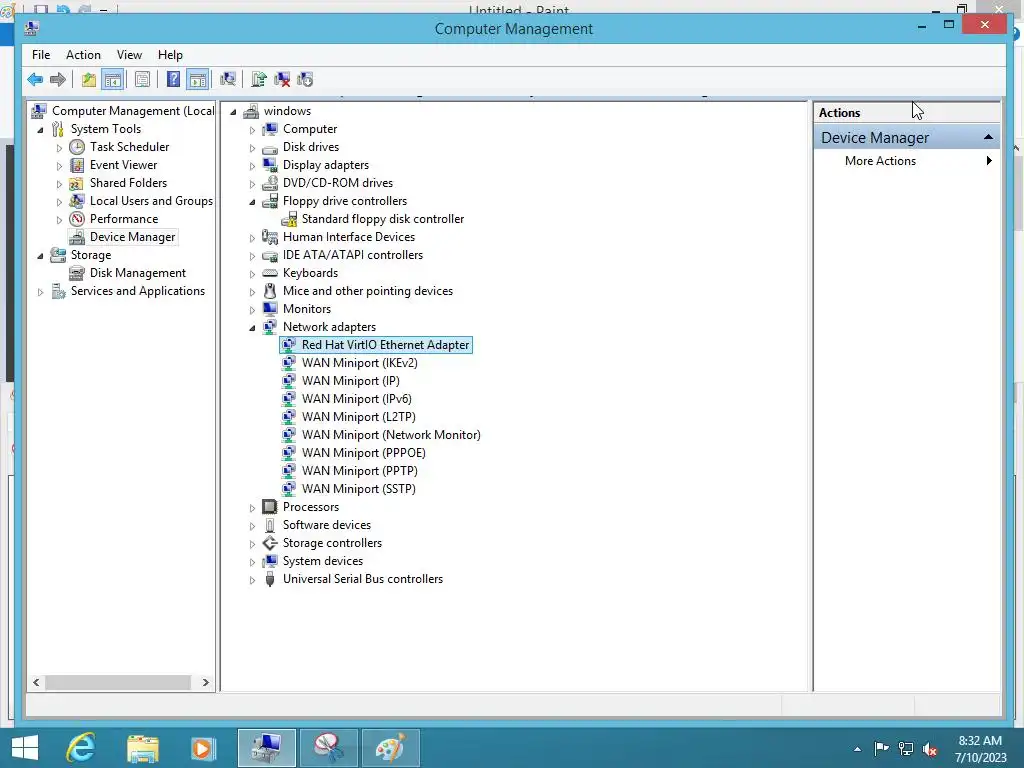Select WAN Miniport (L2TP)
The width and height of the screenshot is (1024, 768).
pyautogui.click(x=359, y=417)
